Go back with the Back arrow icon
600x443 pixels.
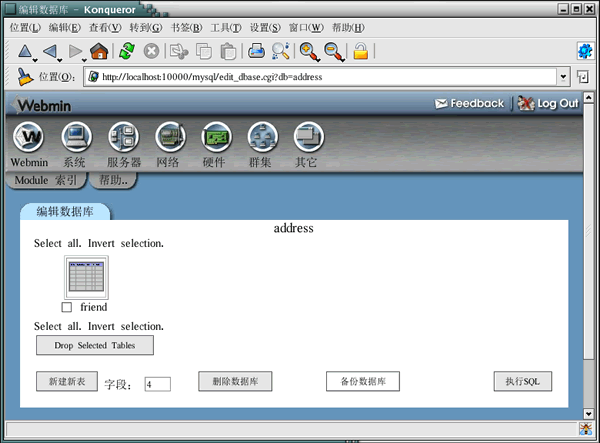(50, 51)
